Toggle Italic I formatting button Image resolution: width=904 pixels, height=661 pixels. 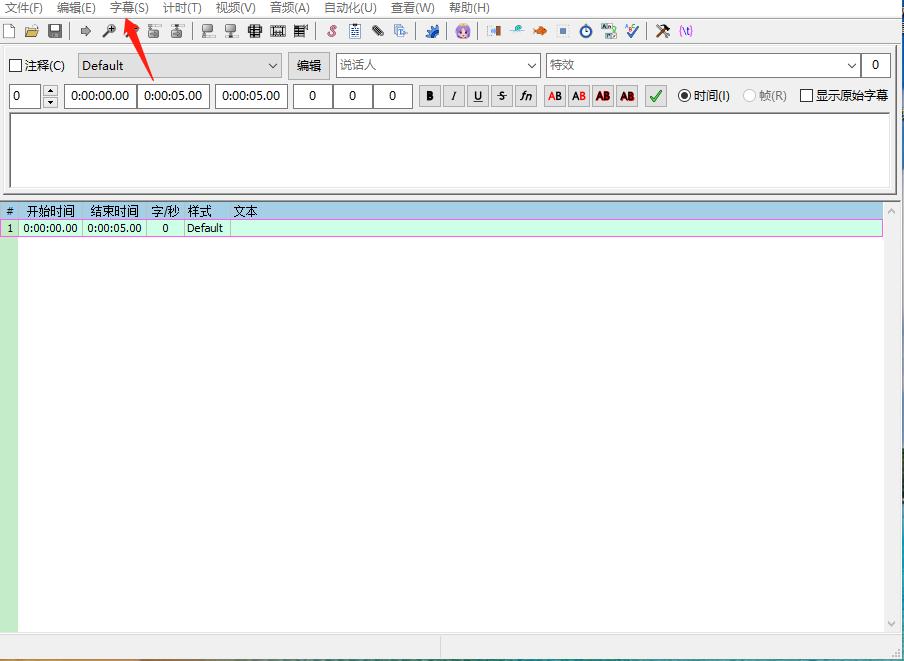[454, 96]
